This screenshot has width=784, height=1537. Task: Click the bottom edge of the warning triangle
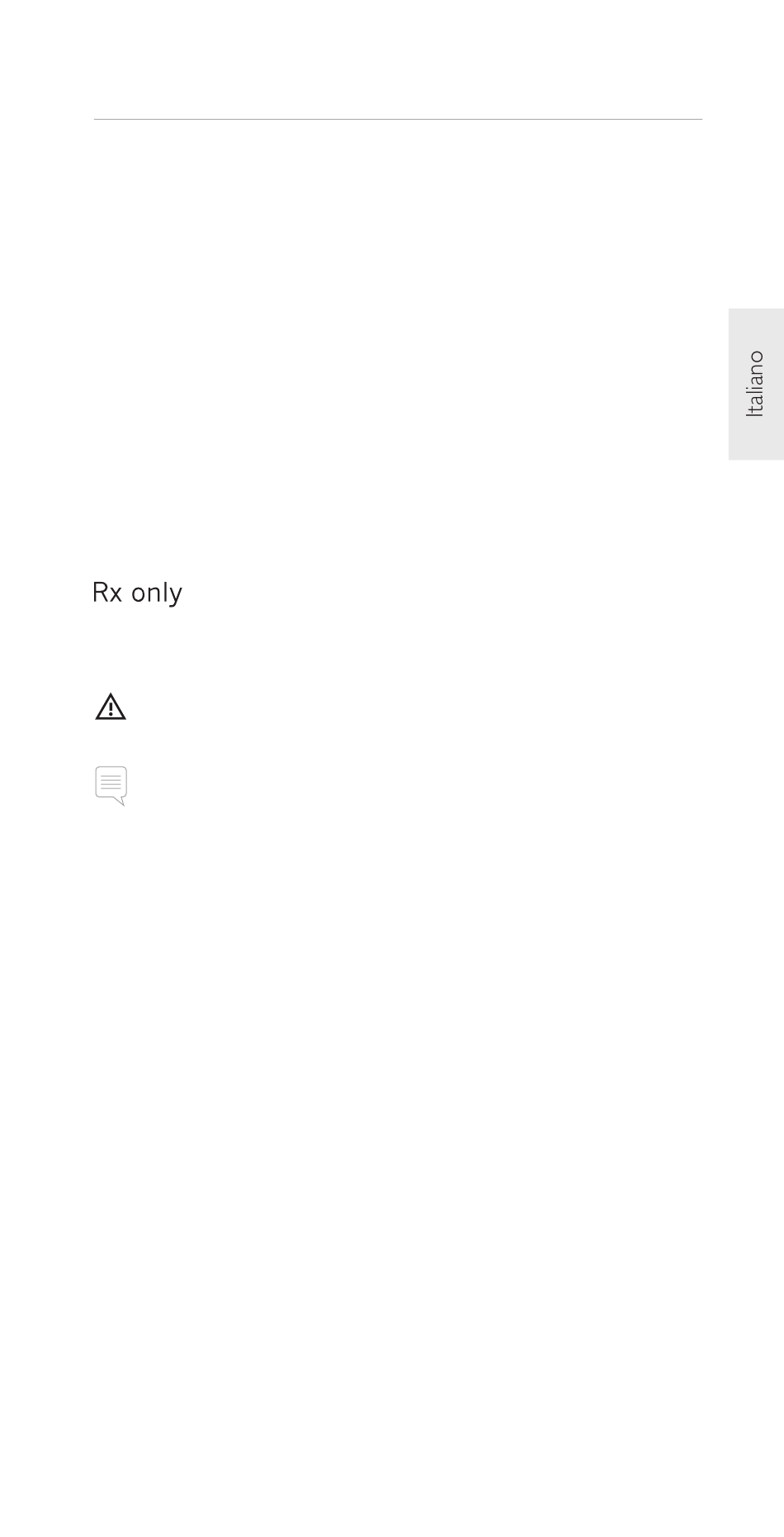pyautogui.click(x=111, y=719)
